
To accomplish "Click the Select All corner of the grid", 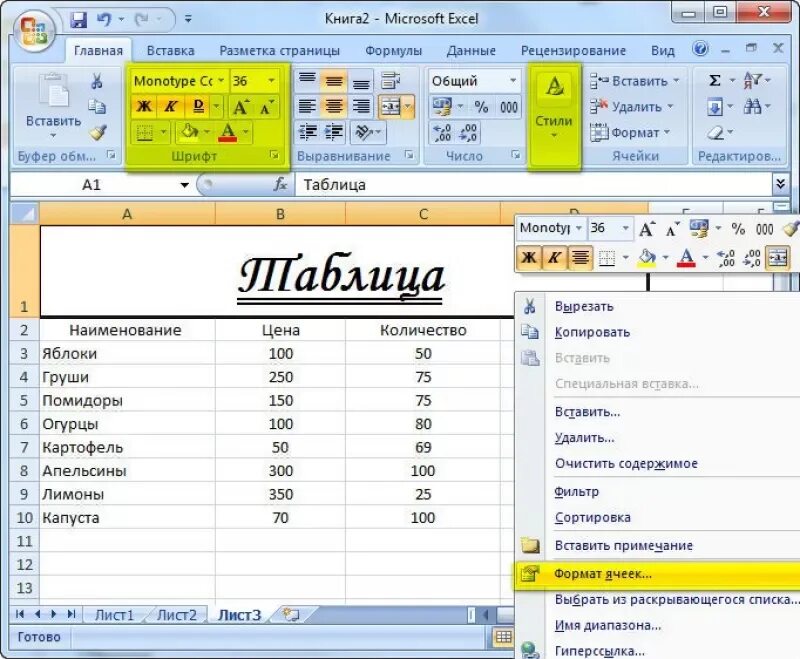I will (x=24, y=213).
